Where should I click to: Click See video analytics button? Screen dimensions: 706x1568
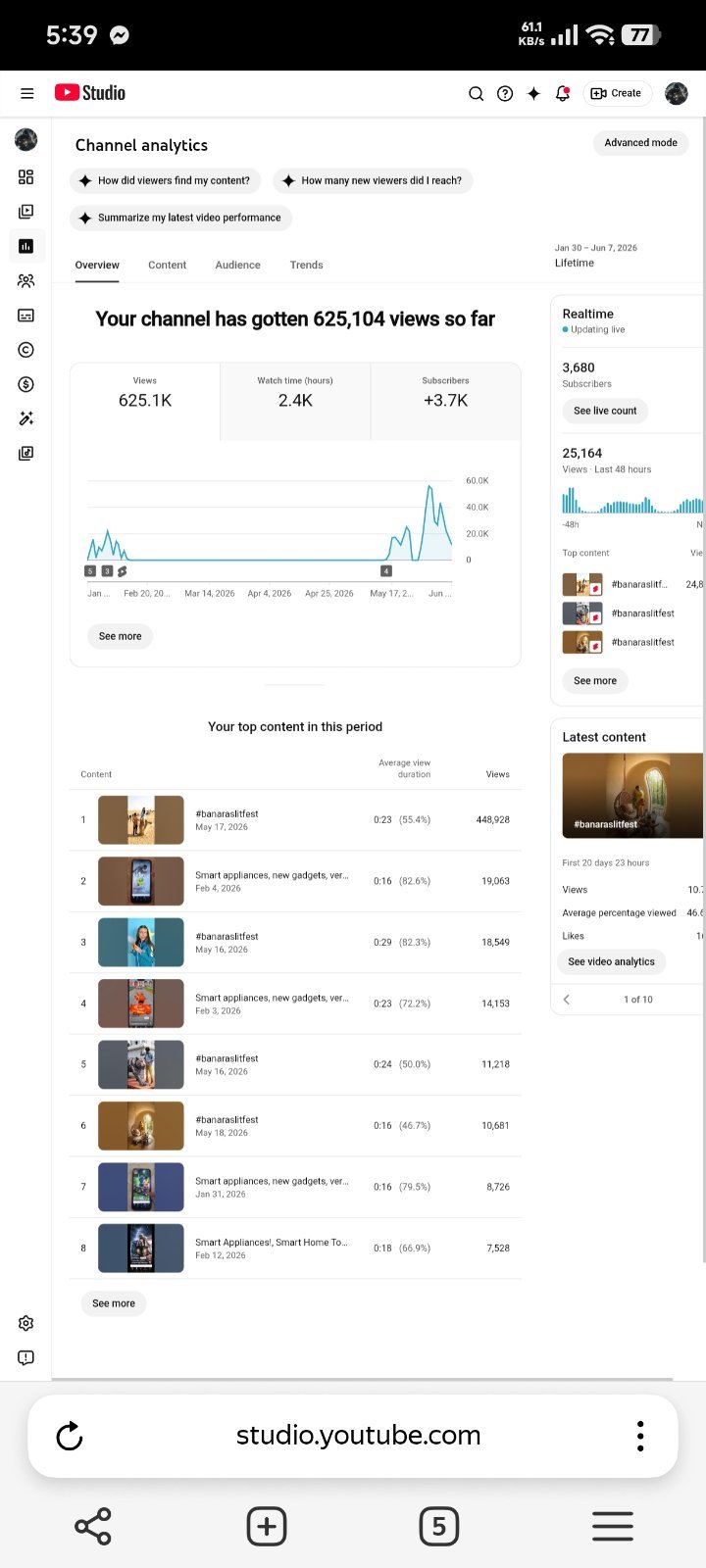611,961
